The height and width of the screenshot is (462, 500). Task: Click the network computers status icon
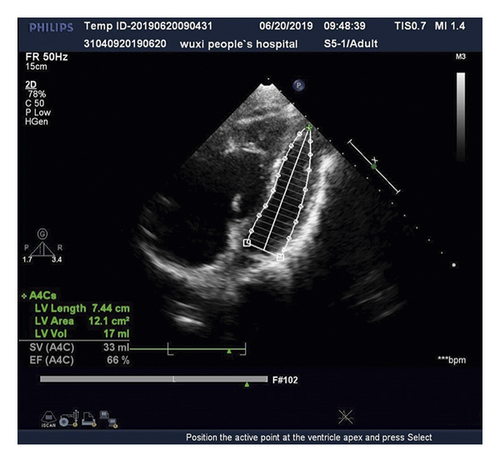[x=109, y=419]
